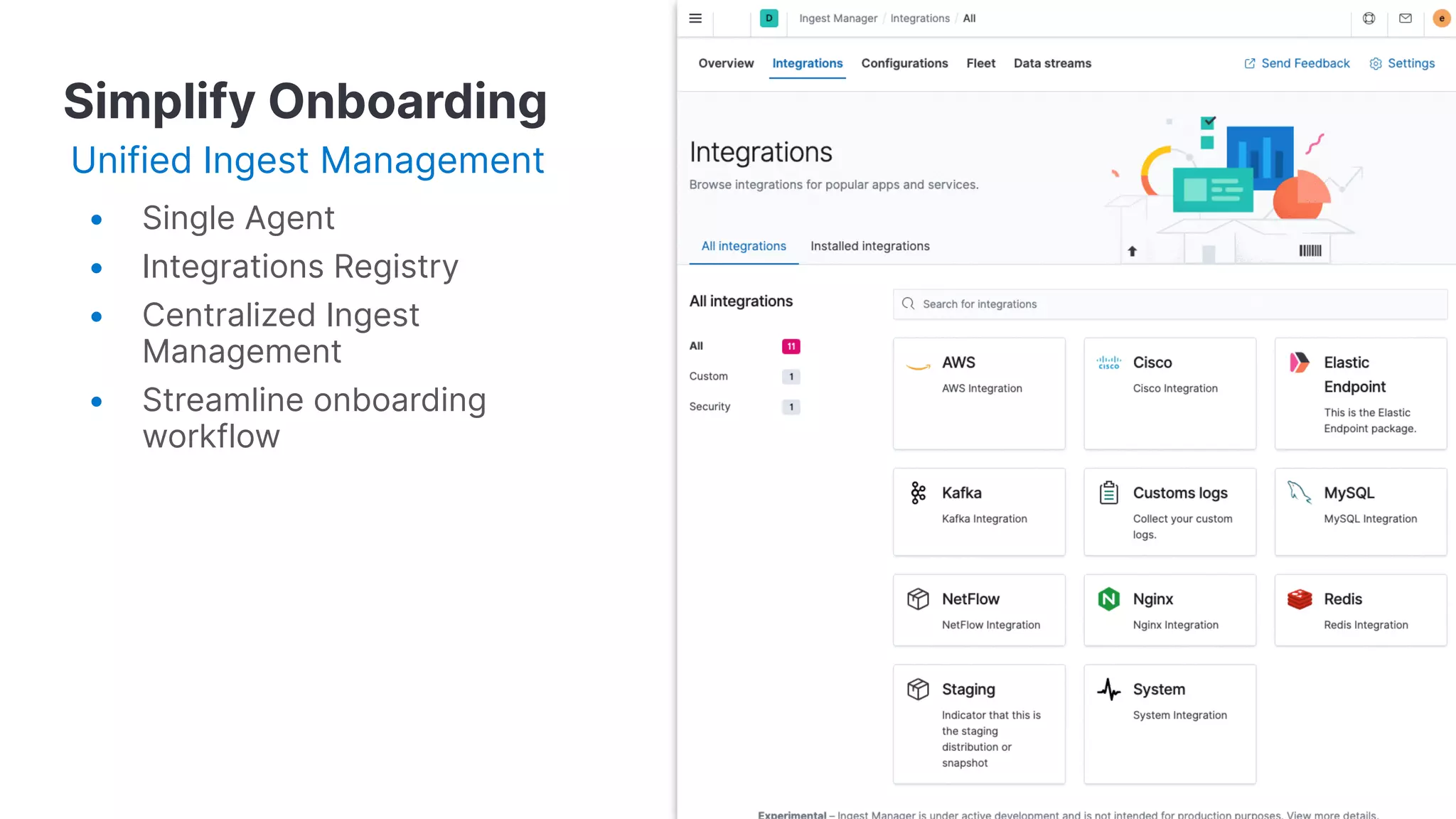
Task: Open the Redis card title
Action: pos(1343,599)
